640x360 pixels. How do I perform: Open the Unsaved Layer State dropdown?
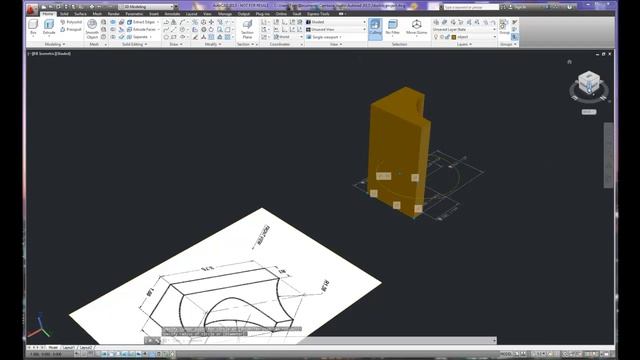(x=464, y=29)
